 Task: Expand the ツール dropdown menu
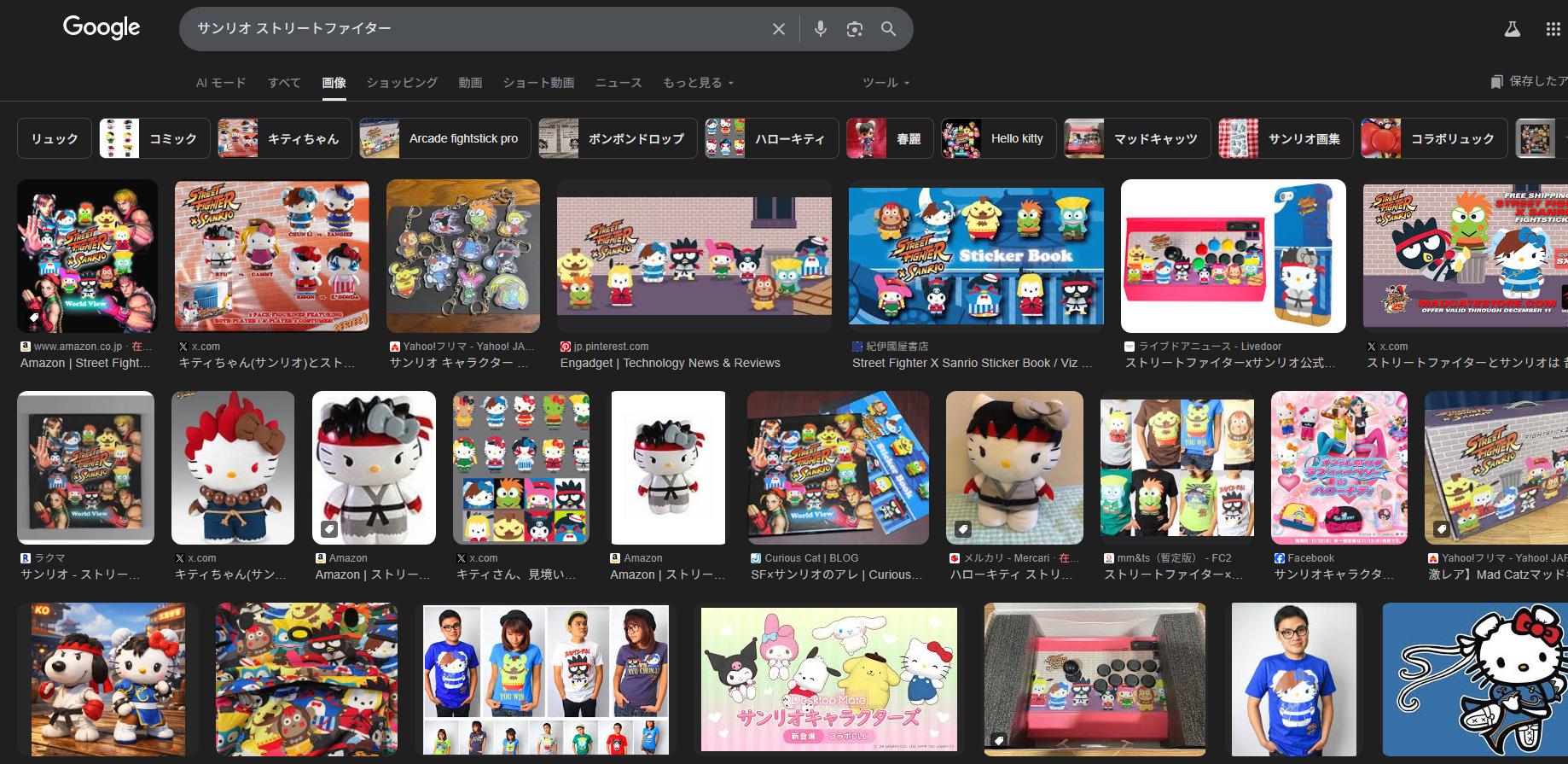pos(886,83)
